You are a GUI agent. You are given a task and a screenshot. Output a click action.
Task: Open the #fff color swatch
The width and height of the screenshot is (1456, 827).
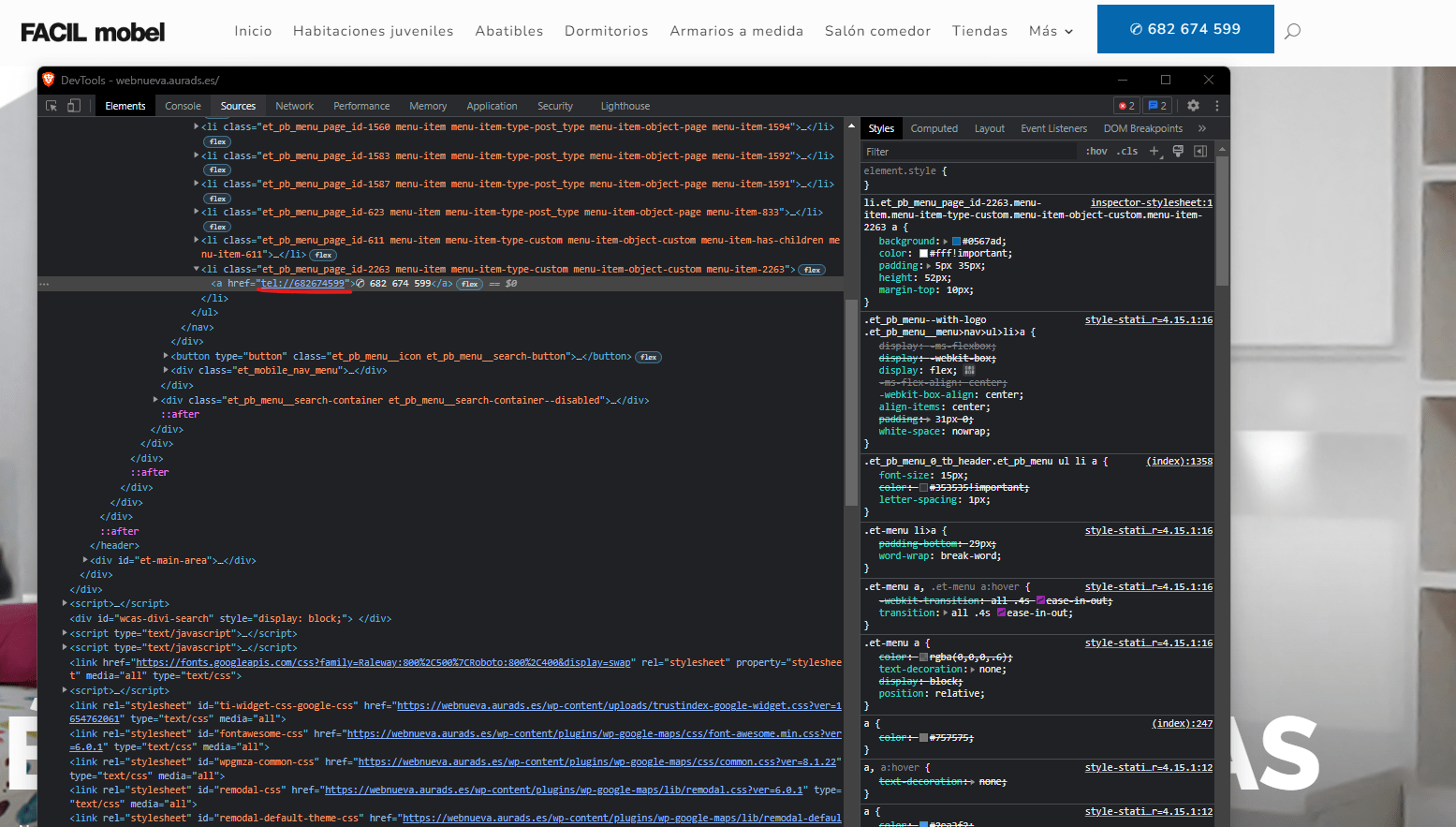coord(924,254)
